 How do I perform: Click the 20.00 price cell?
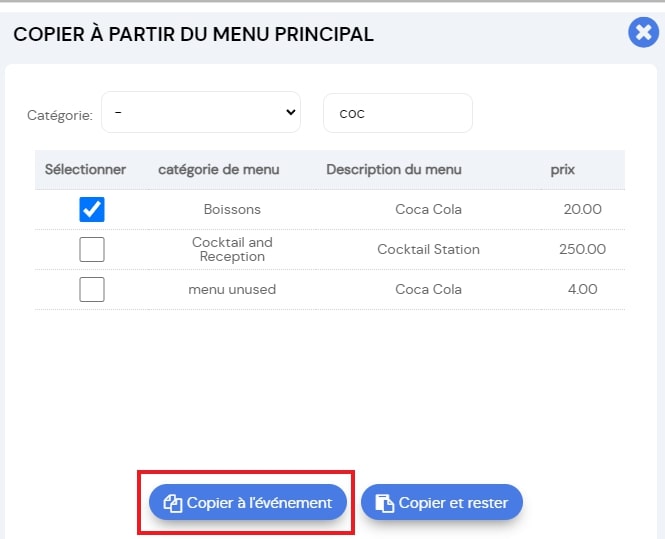(x=582, y=209)
